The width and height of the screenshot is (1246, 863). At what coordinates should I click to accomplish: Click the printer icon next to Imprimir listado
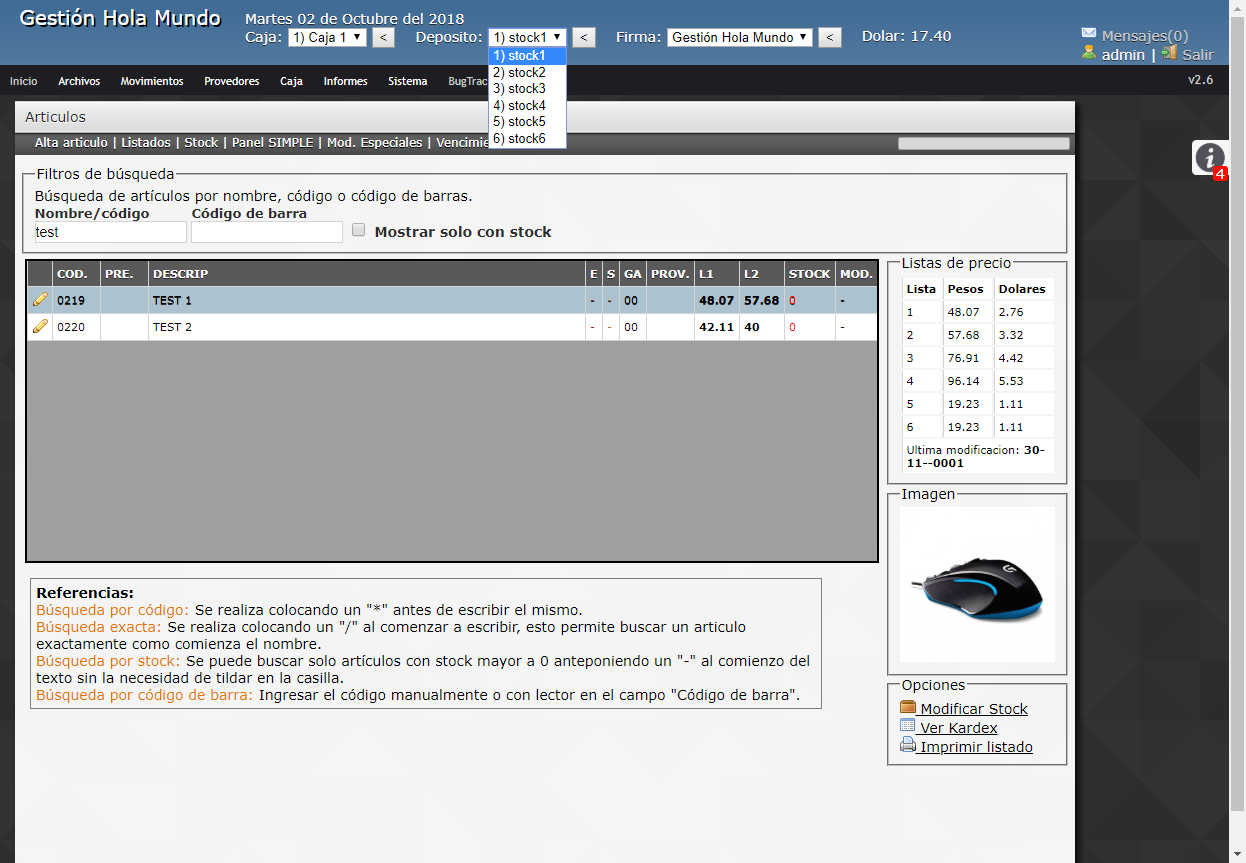[906, 747]
